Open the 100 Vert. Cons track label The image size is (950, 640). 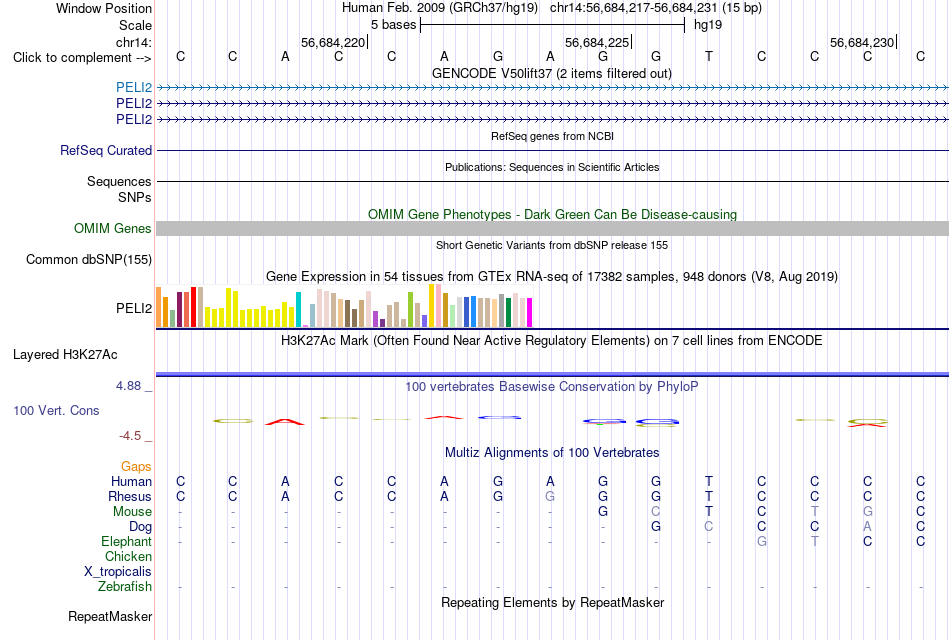point(56,410)
